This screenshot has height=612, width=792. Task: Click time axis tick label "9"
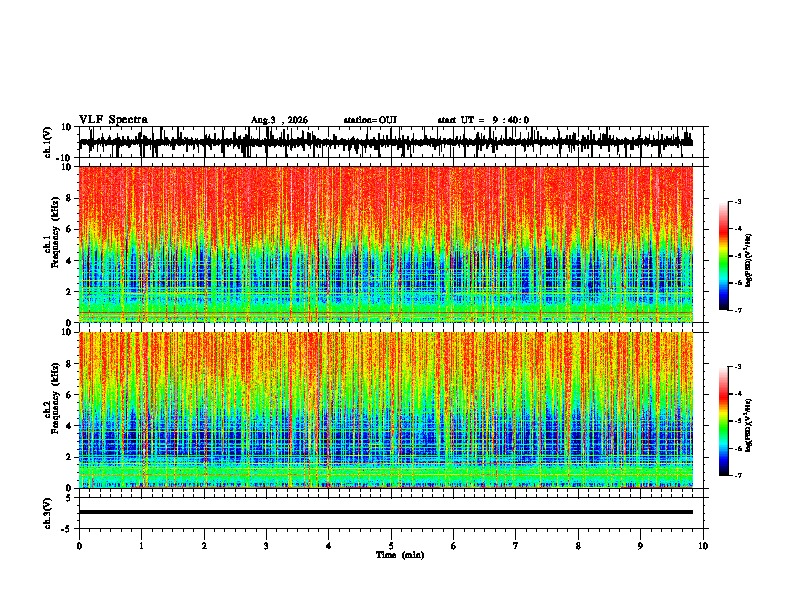click(640, 546)
